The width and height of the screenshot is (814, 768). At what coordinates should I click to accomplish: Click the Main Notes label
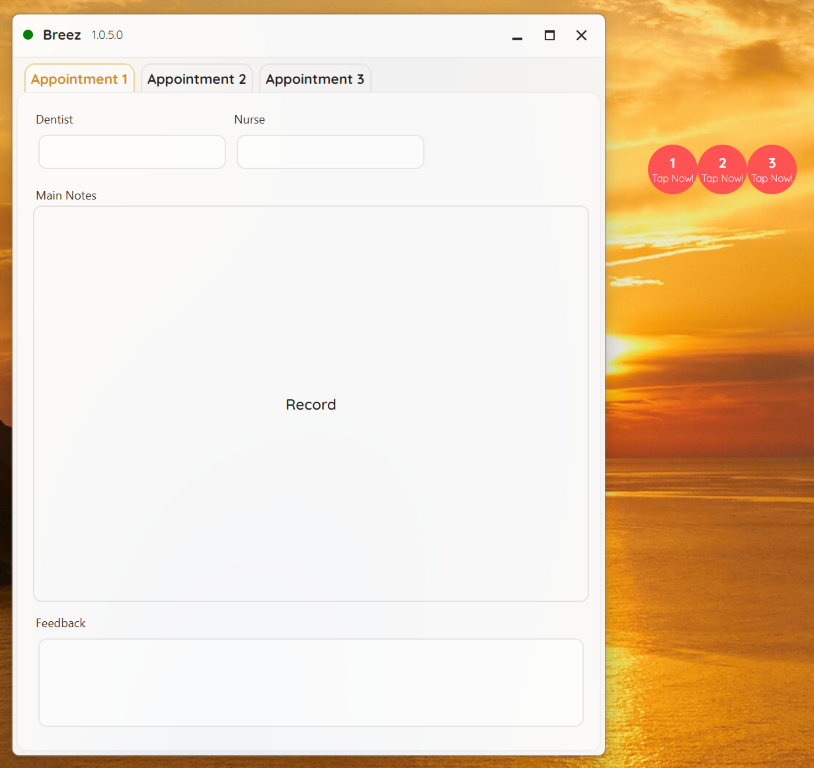[66, 196]
